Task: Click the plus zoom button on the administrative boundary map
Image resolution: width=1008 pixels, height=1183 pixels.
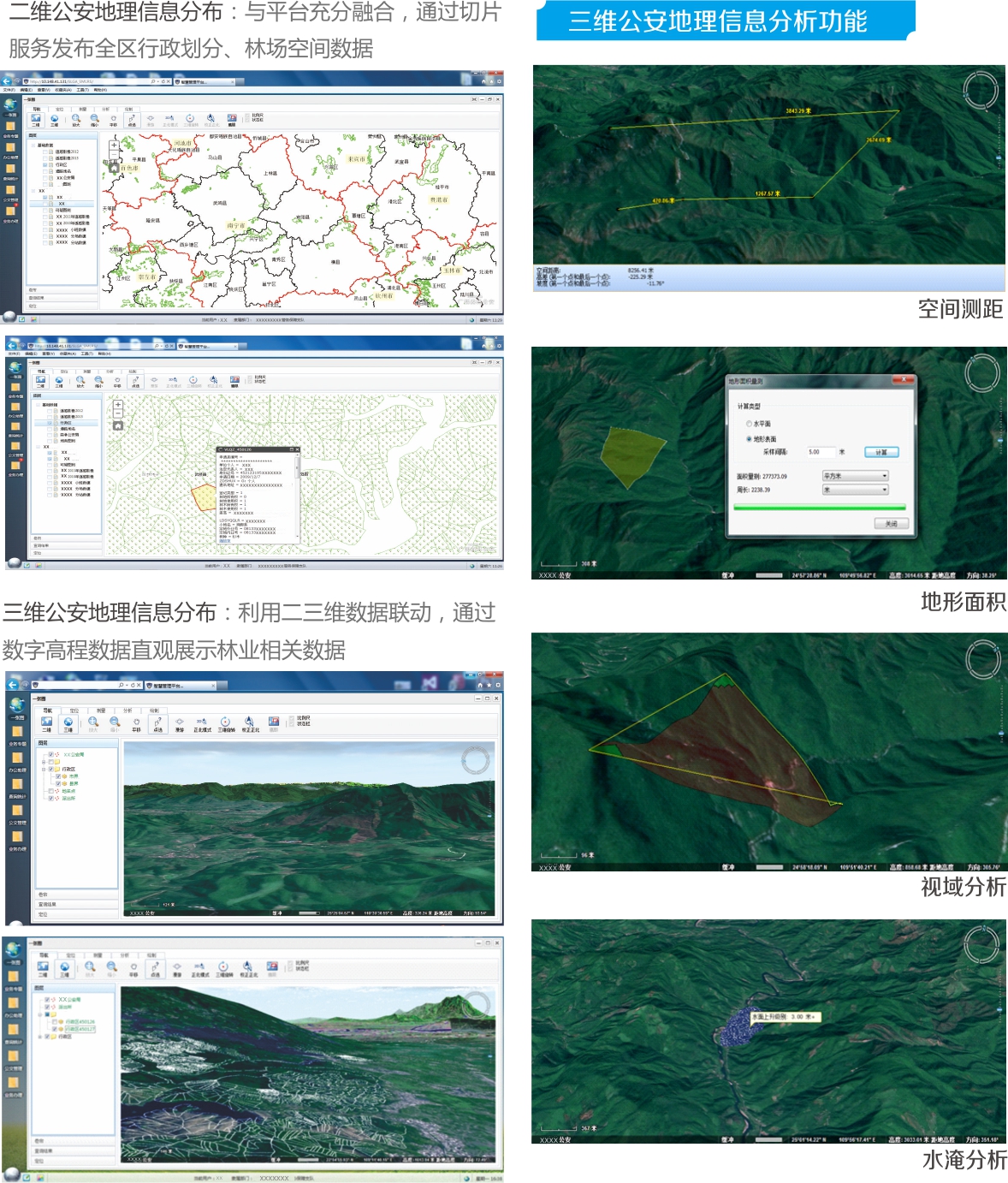Action: click(114, 146)
